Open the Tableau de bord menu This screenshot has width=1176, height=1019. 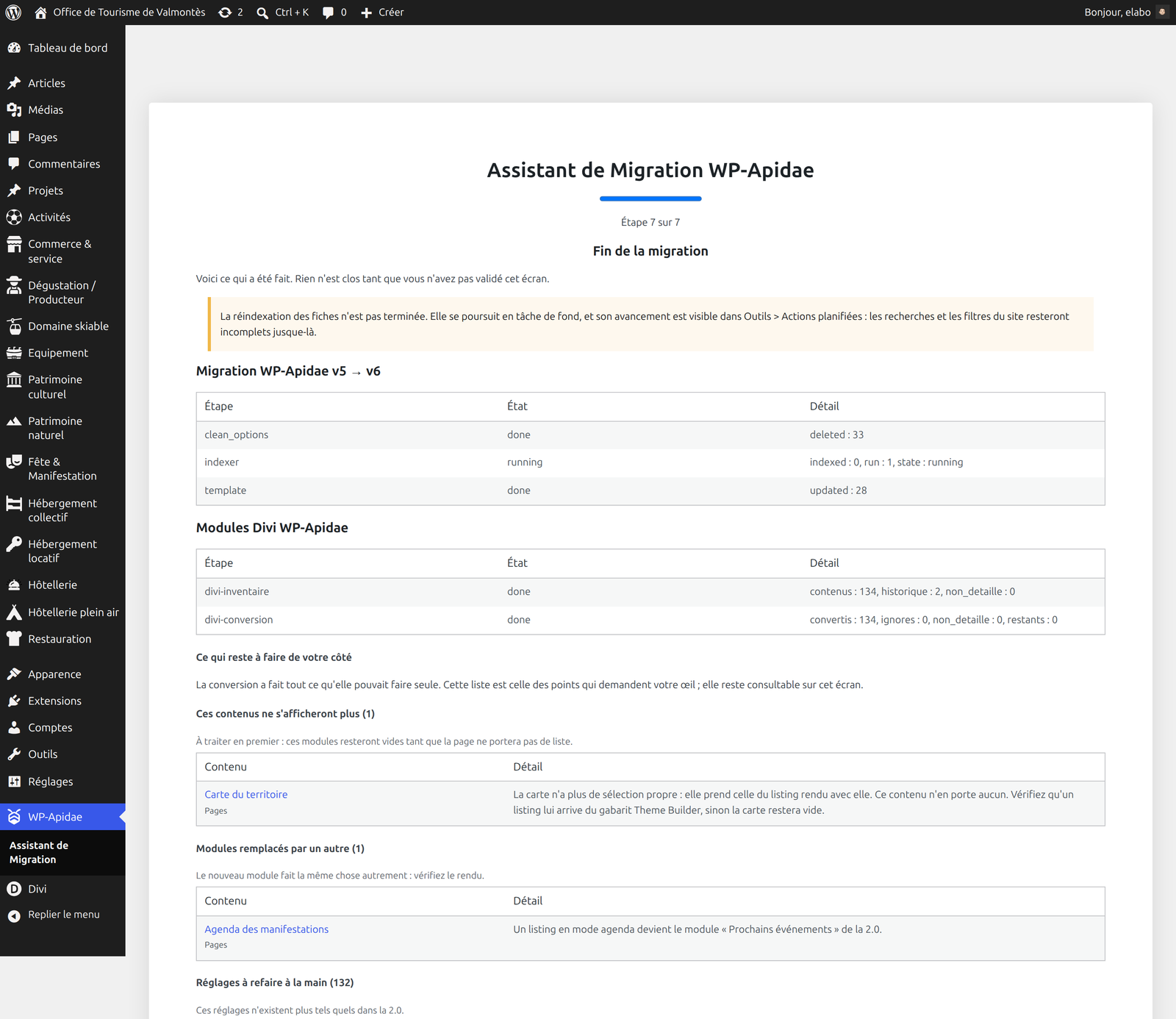pos(68,48)
